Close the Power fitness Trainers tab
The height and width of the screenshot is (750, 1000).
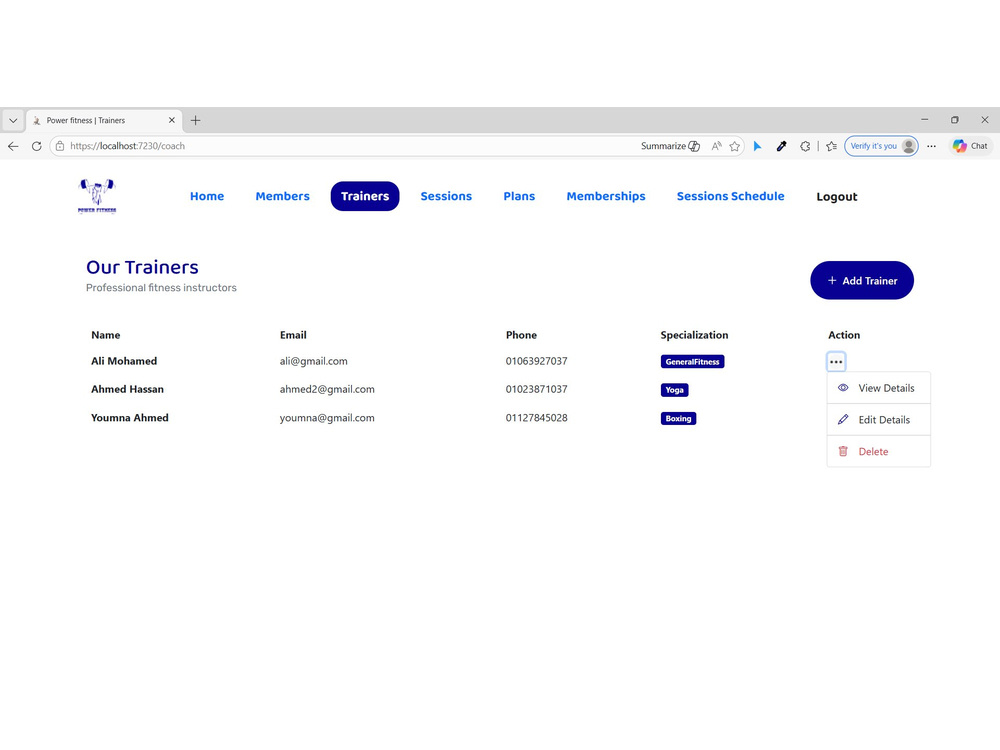[x=172, y=120]
